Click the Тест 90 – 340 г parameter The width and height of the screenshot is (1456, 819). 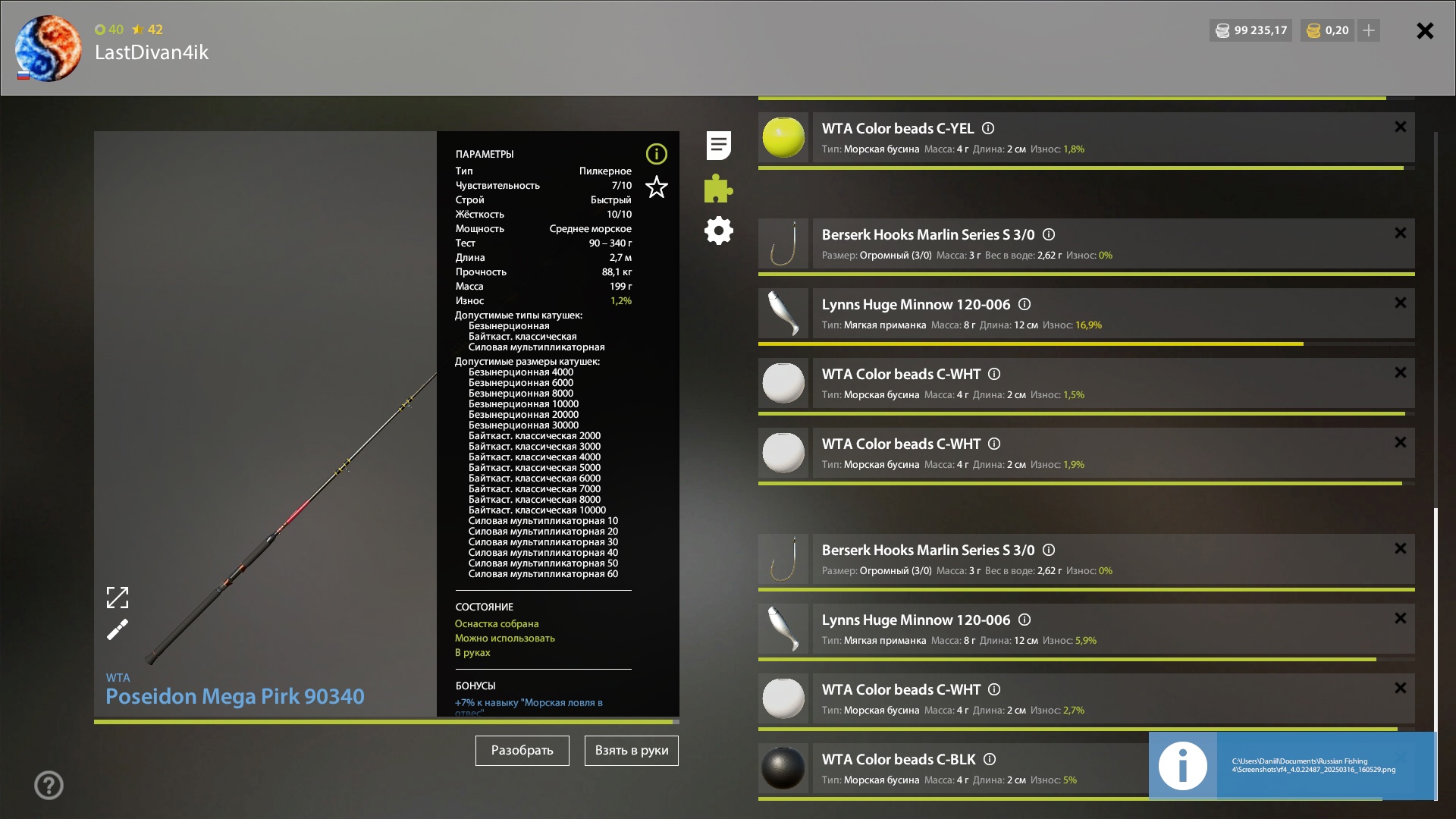tap(544, 243)
